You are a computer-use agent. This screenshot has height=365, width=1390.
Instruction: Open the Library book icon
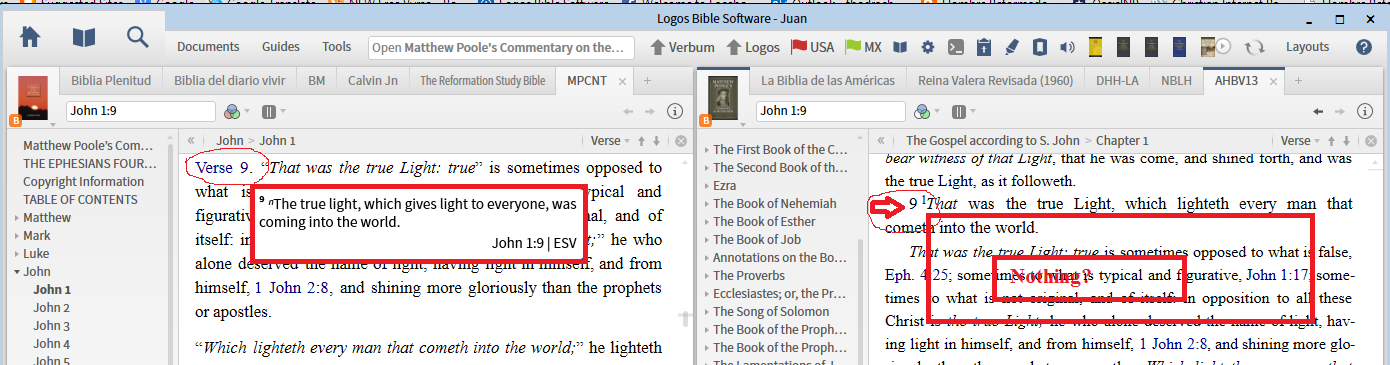tap(84, 37)
